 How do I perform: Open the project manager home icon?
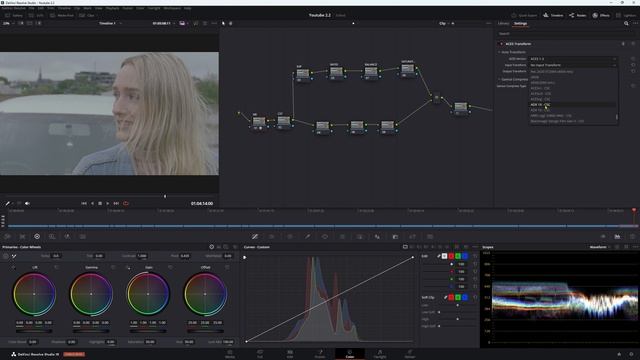coord(619,354)
